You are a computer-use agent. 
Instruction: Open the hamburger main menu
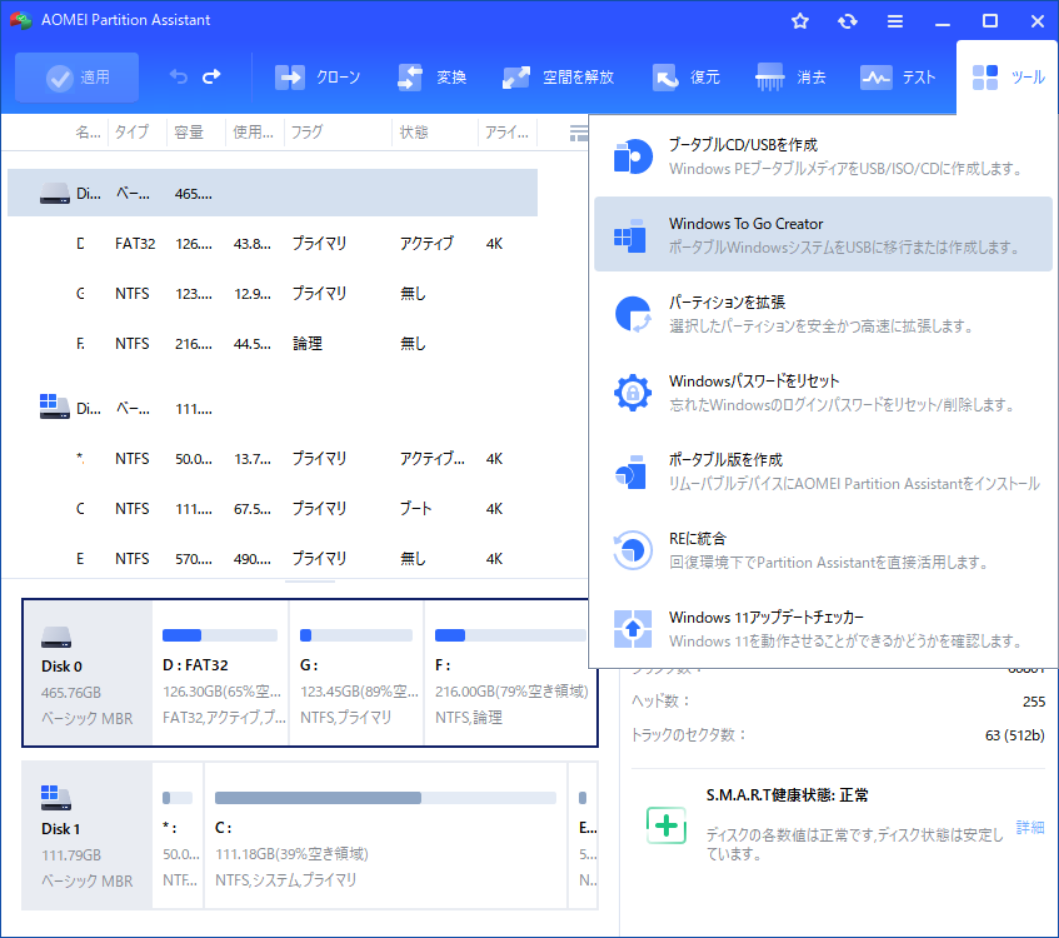[x=894, y=20]
